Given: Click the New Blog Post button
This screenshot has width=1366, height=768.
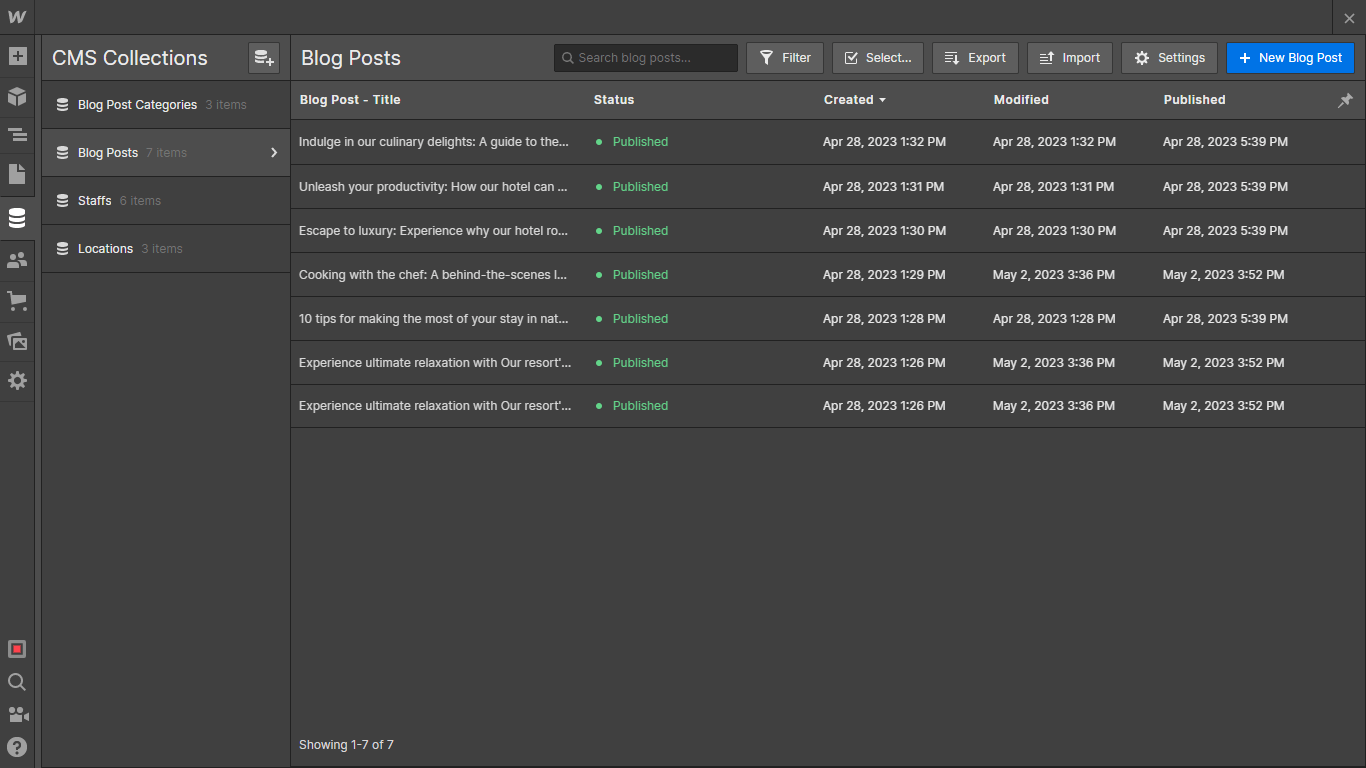Looking at the screenshot, I should pos(1290,58).
